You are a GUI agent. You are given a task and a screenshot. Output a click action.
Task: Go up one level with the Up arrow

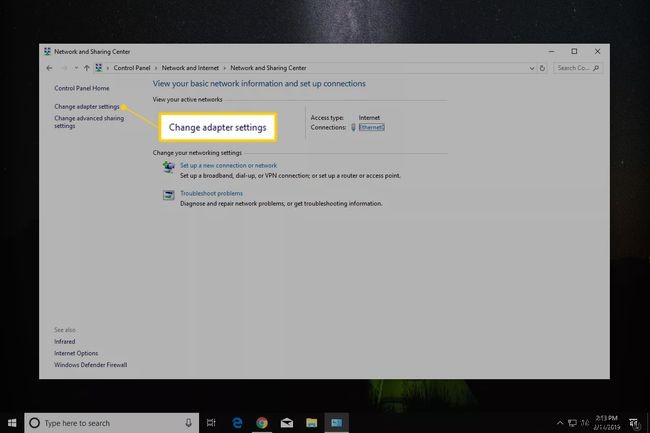pos(86,68)
